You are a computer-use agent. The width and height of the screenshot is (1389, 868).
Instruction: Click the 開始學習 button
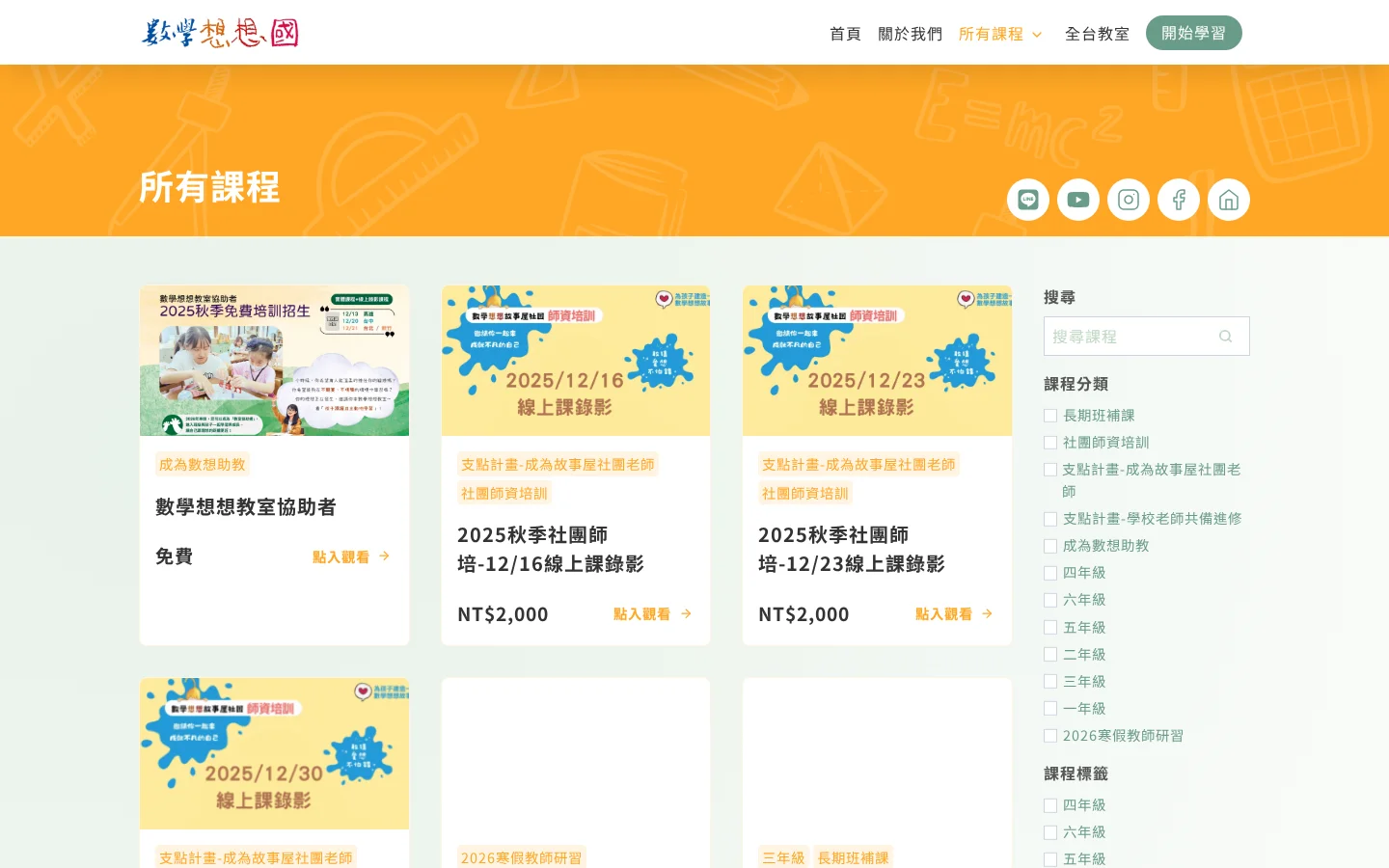[x=1194, y=32]
